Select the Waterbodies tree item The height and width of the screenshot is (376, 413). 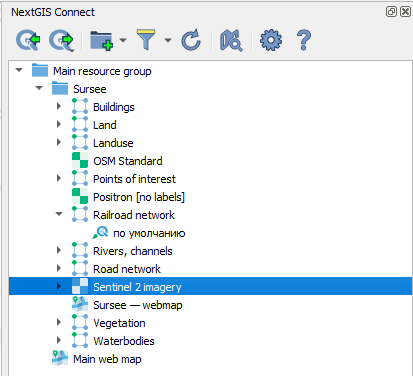coord(124,341)
